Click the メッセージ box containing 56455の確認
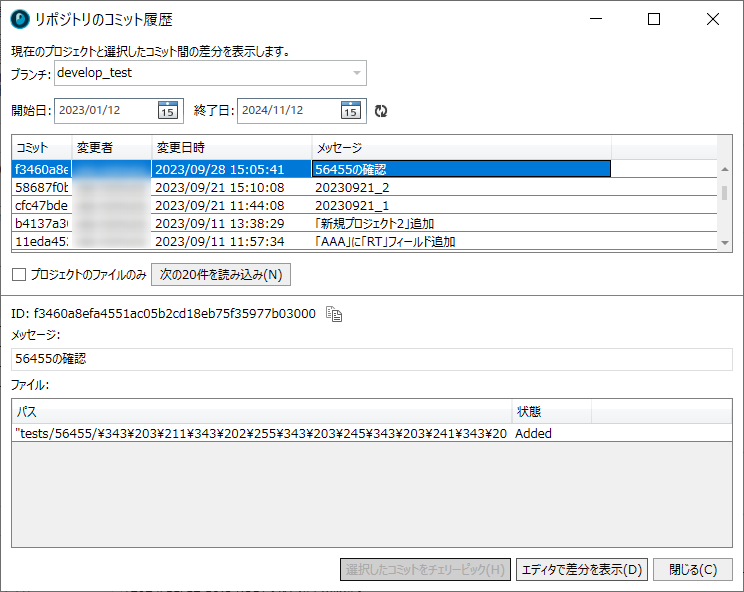Image resolution: width=744 pixels, height=592 pixels. 372,359
